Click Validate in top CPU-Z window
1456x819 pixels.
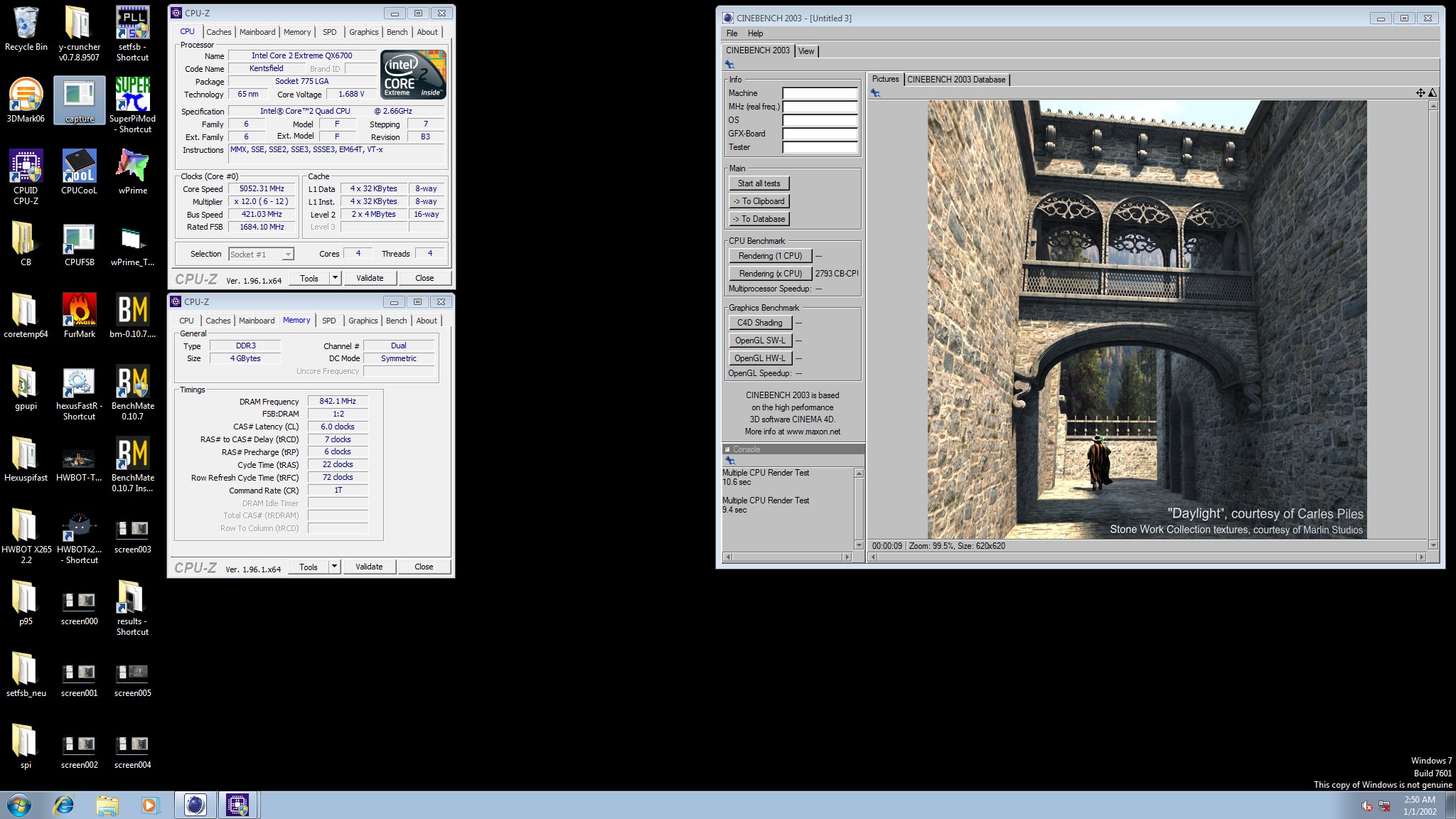point(370,278)
